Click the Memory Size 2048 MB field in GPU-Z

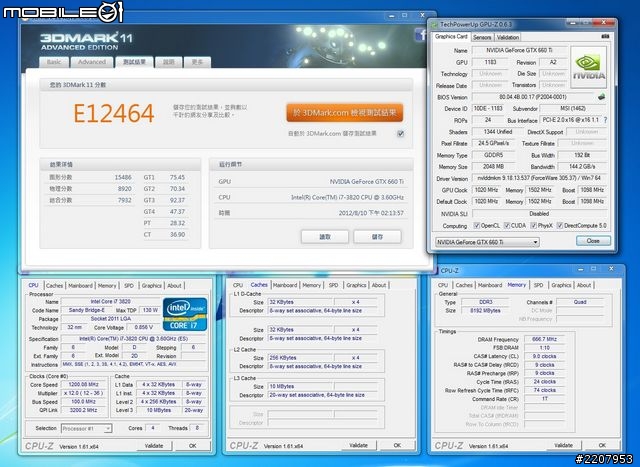click(493, 167)
